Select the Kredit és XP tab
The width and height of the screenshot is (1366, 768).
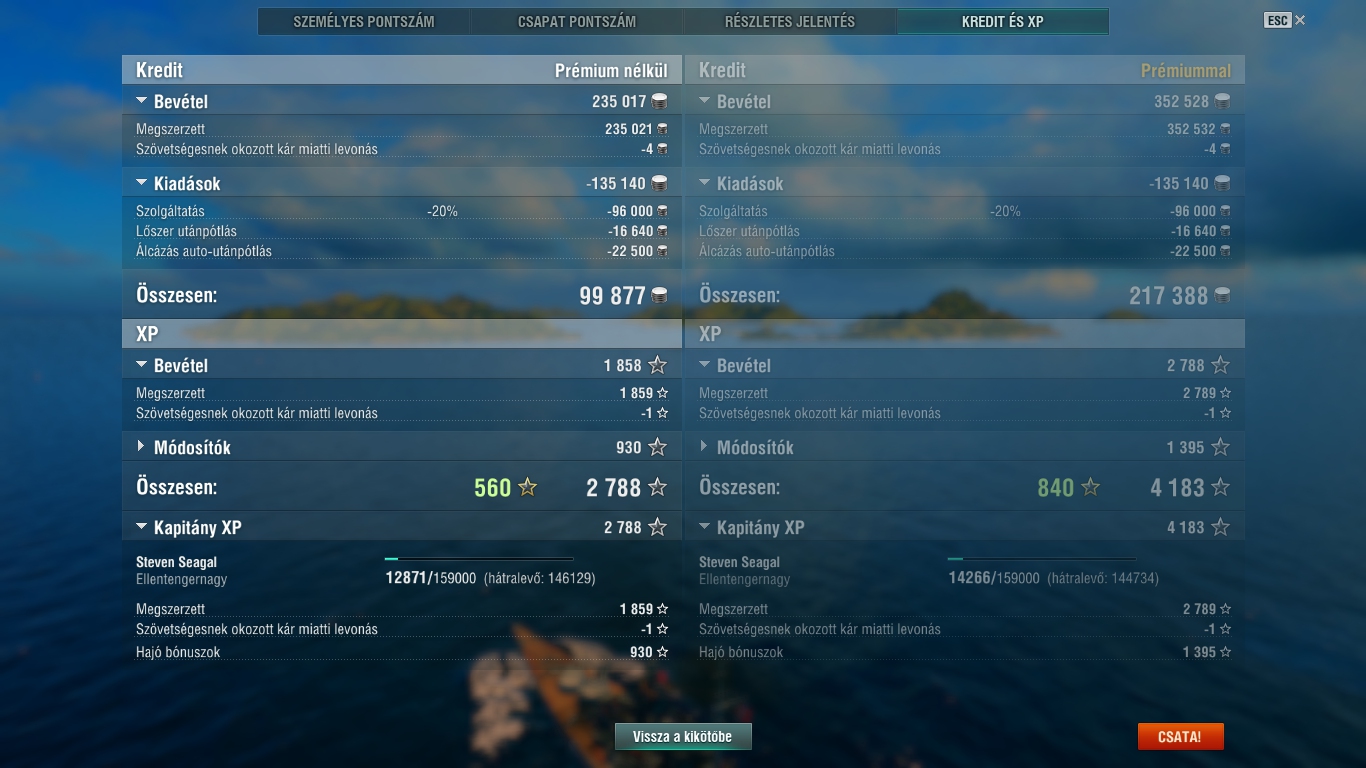tap(1003, 21)
